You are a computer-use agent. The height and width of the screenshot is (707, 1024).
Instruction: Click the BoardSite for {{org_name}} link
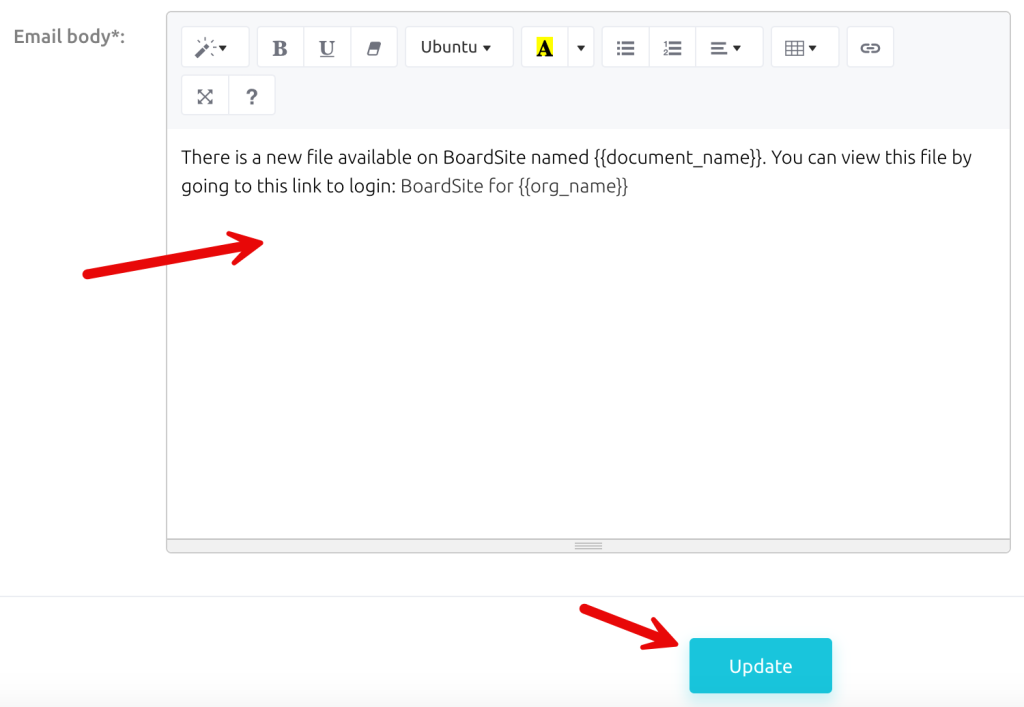coord(514,186)
